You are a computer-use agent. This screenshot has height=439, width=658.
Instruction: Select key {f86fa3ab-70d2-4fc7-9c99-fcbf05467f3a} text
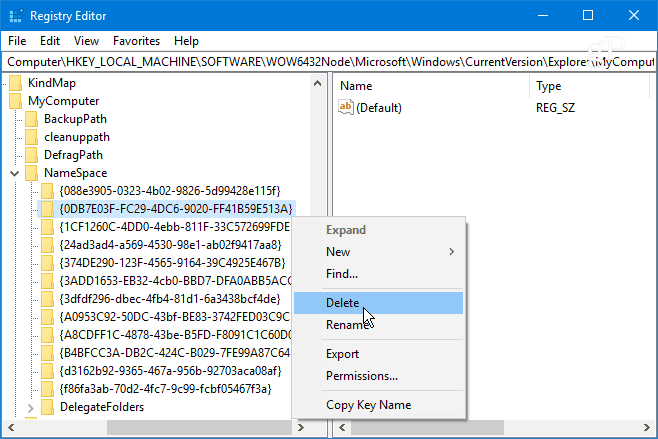(x=166, y=389)
